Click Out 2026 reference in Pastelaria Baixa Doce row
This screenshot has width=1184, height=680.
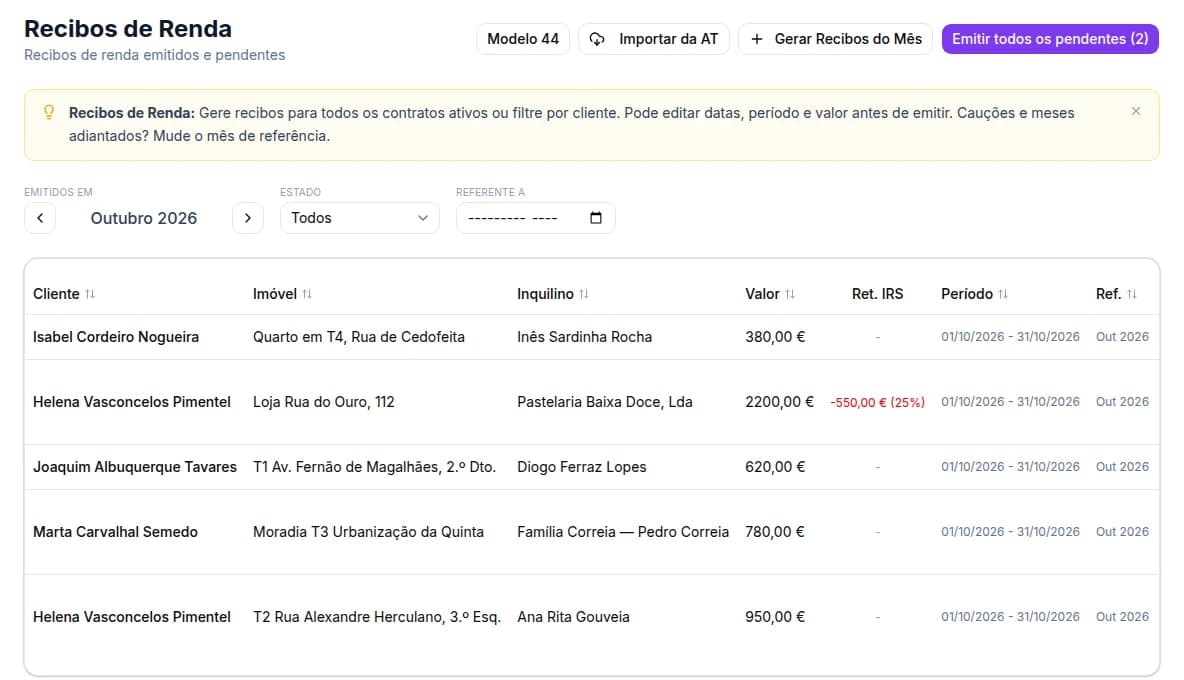click(x=1122, y=402)
